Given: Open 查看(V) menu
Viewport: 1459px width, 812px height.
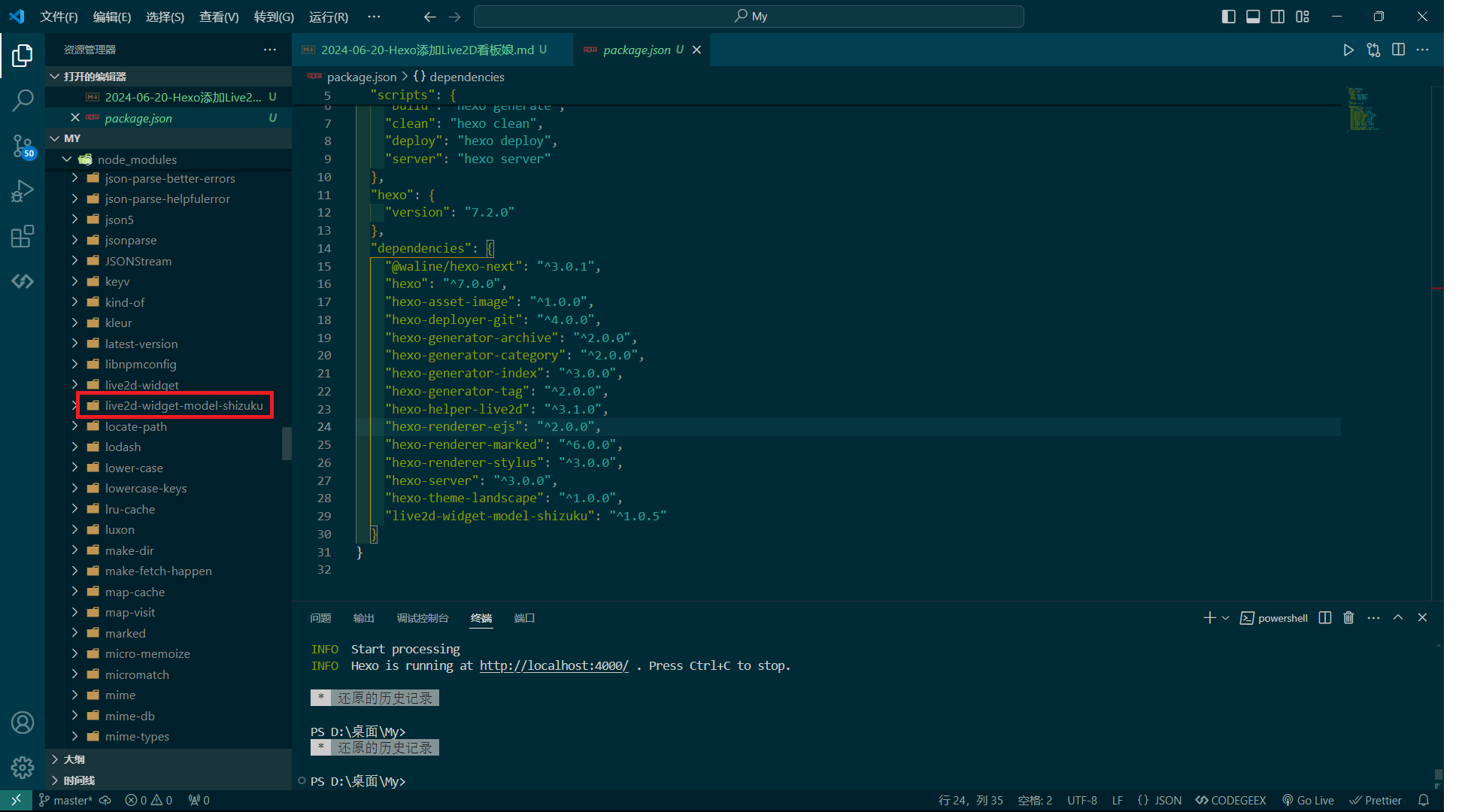Looking at the screenshot, I should tap(219, 17).
